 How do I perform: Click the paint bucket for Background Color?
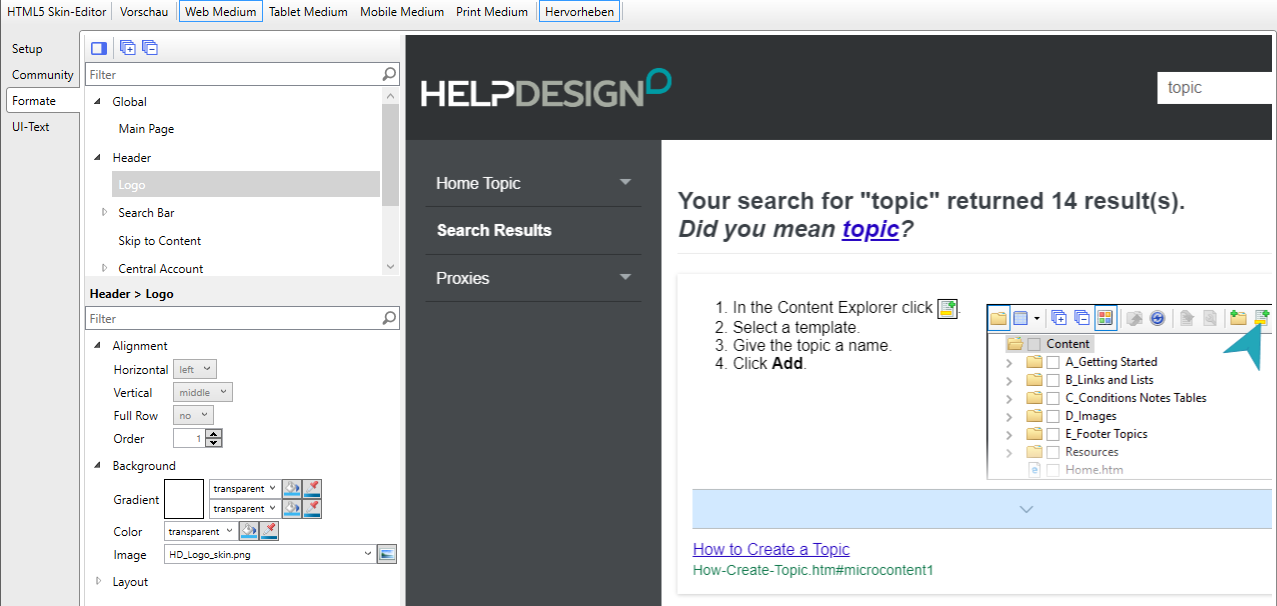(249, 531)
